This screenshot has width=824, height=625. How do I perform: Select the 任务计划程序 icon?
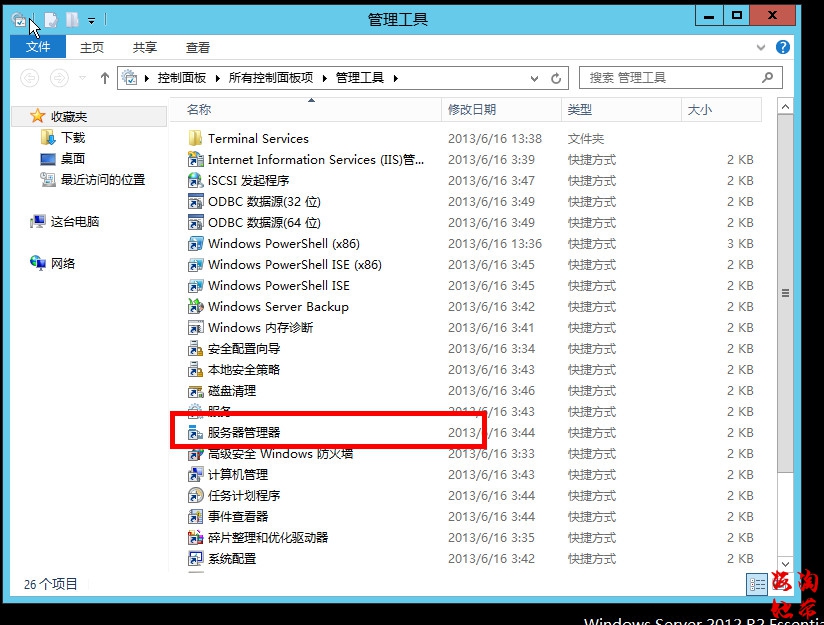pos(195,496)
